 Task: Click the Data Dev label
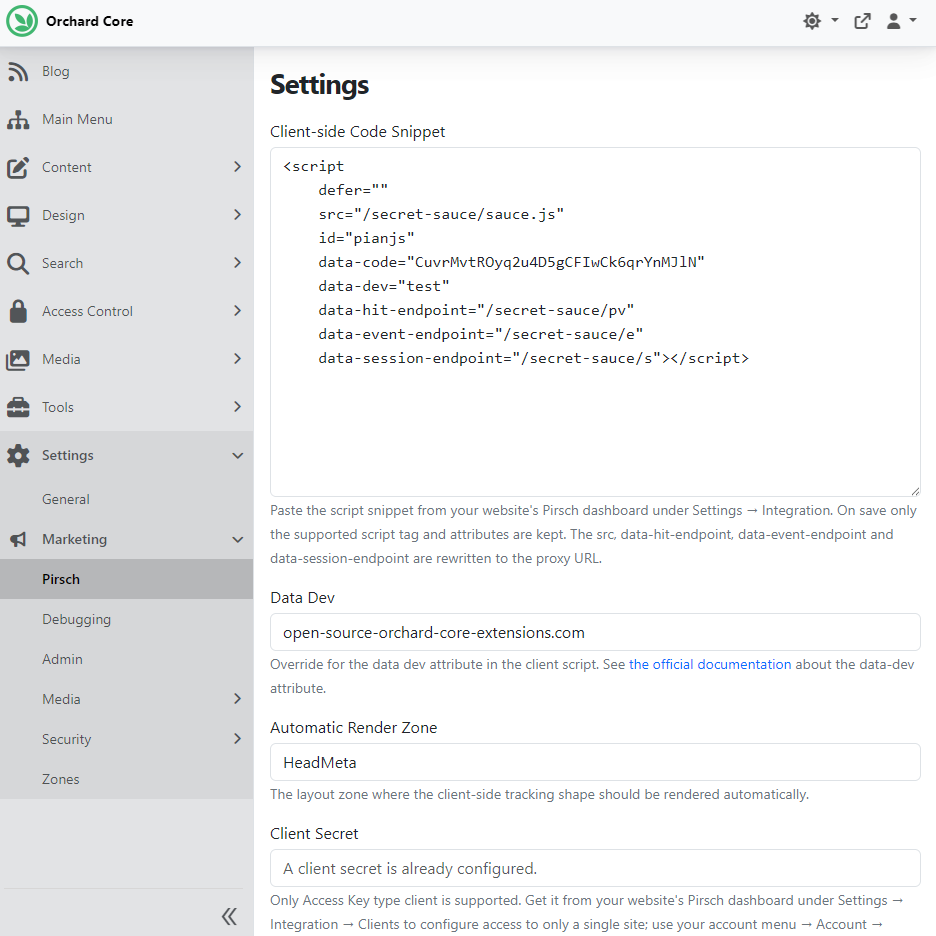click(x=302, y=598)
